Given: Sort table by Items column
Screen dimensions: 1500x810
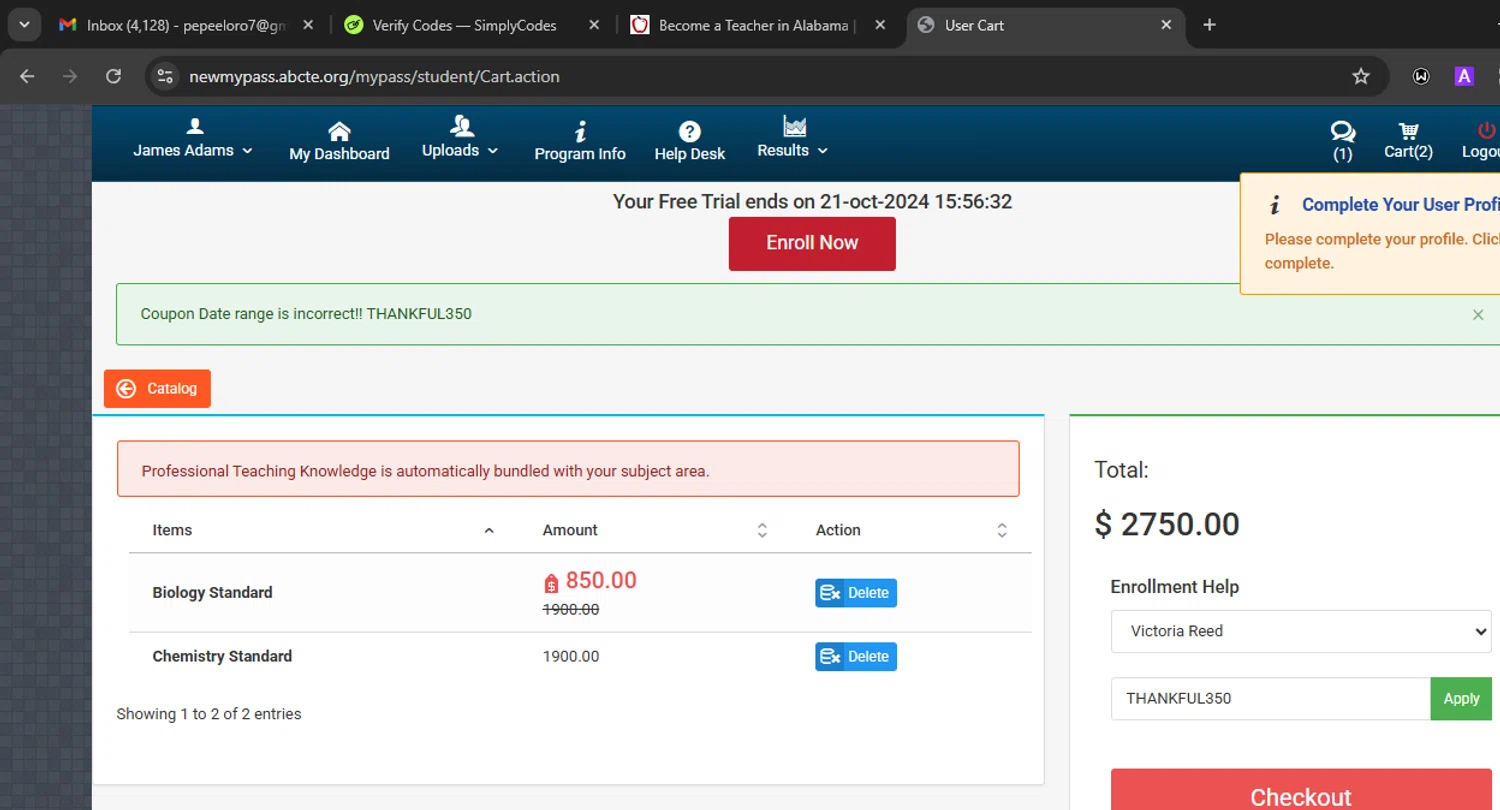Looking at the screenshot, I should coord(324,530).
